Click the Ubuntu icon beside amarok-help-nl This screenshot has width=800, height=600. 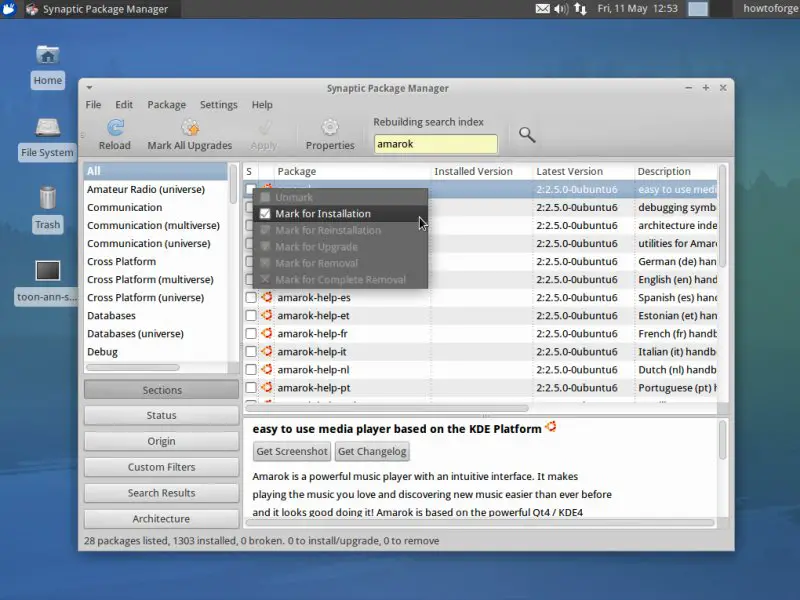click(267, 369)
